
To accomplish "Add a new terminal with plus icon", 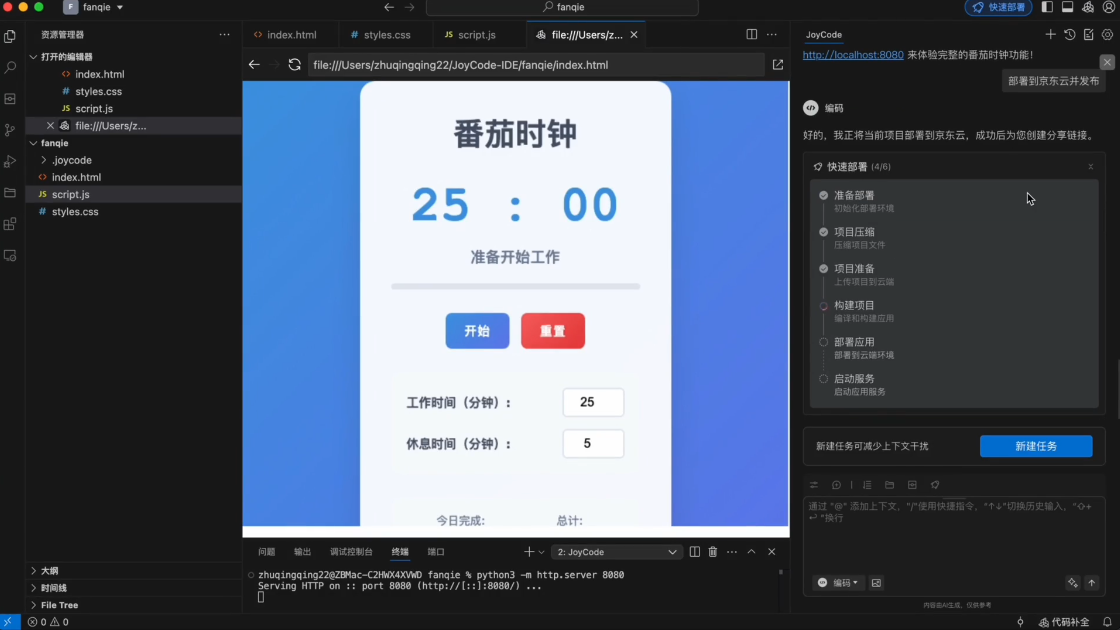I will point(529,551).
